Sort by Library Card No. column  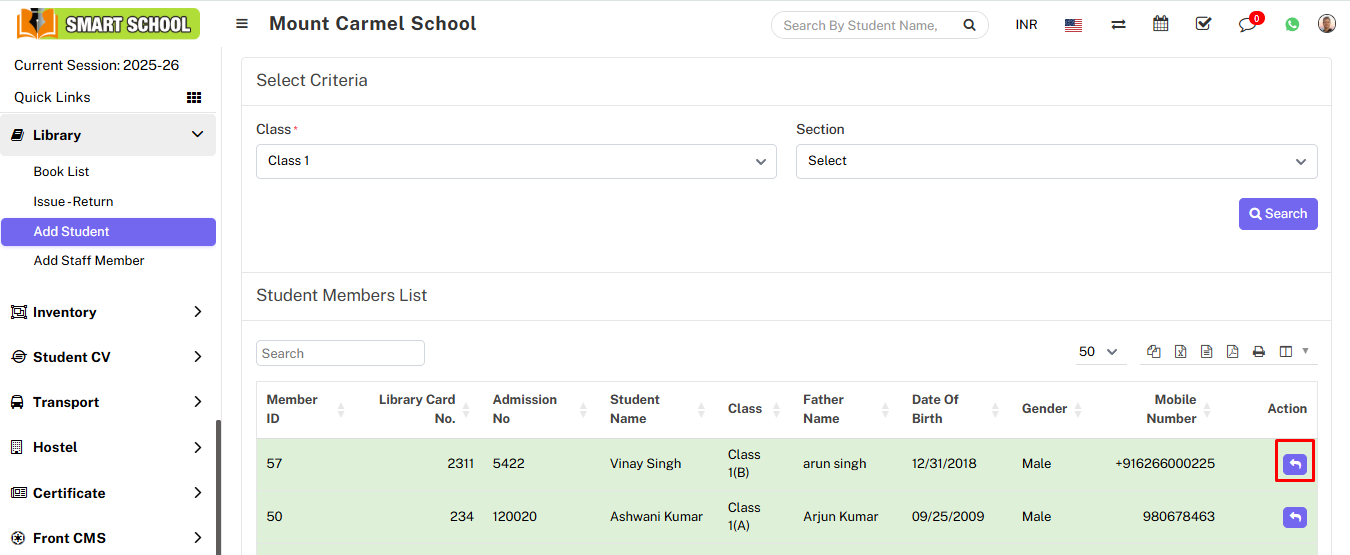tap(466, 410)
